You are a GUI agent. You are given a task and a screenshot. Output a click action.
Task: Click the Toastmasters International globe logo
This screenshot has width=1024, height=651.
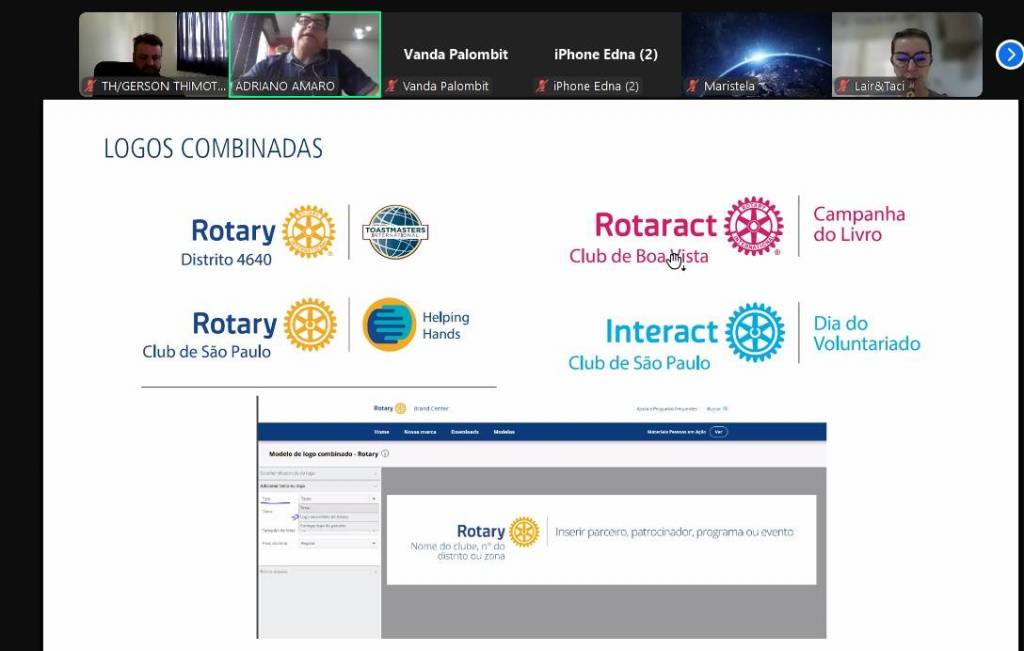click(395, 232)
